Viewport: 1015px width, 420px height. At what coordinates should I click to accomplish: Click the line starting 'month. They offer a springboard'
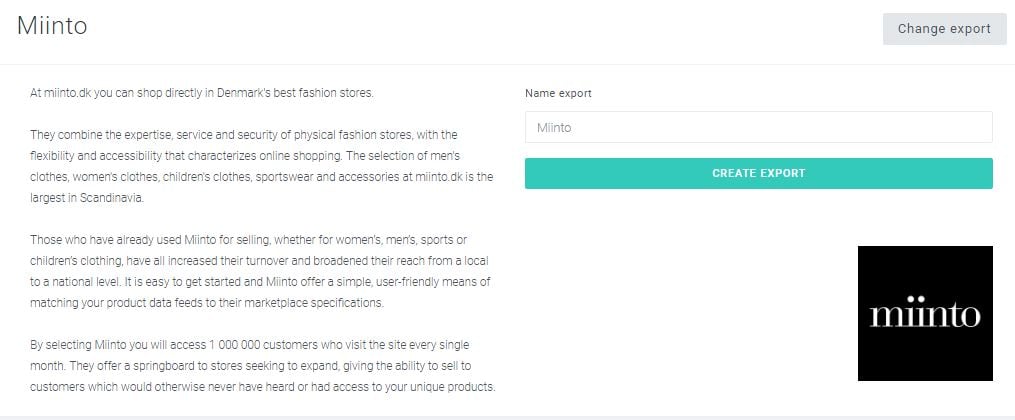coord(251,366)
